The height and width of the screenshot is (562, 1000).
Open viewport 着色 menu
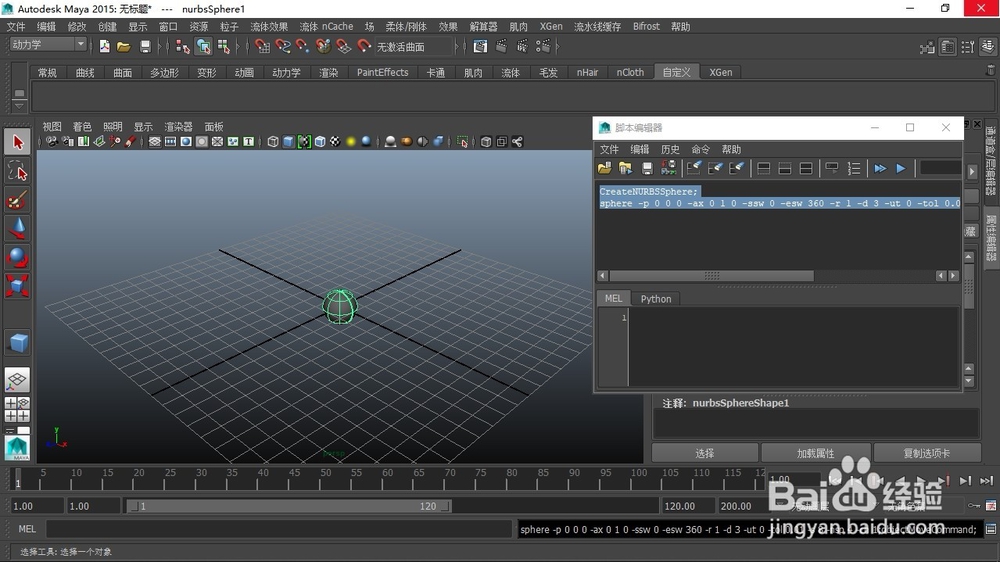(x=82, y=126)
